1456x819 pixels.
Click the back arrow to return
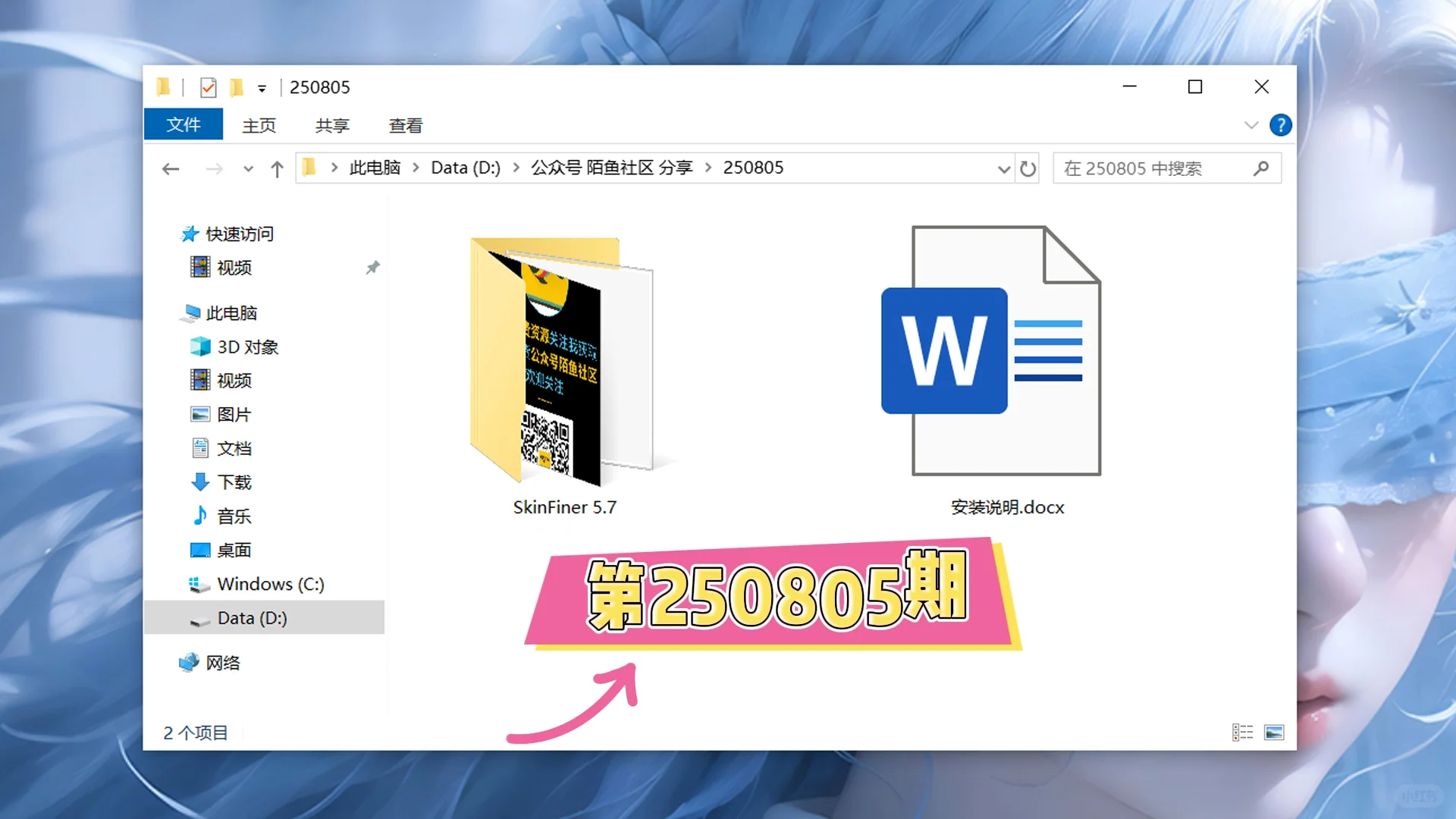click(170, 168)
